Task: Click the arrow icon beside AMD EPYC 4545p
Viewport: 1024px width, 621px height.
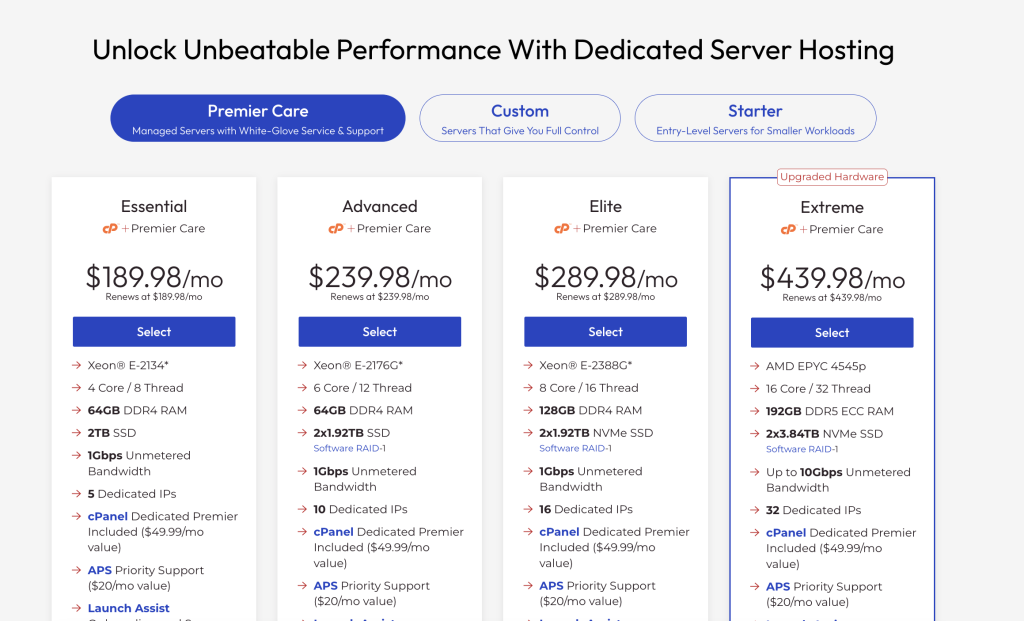Action: coord(757,366)
